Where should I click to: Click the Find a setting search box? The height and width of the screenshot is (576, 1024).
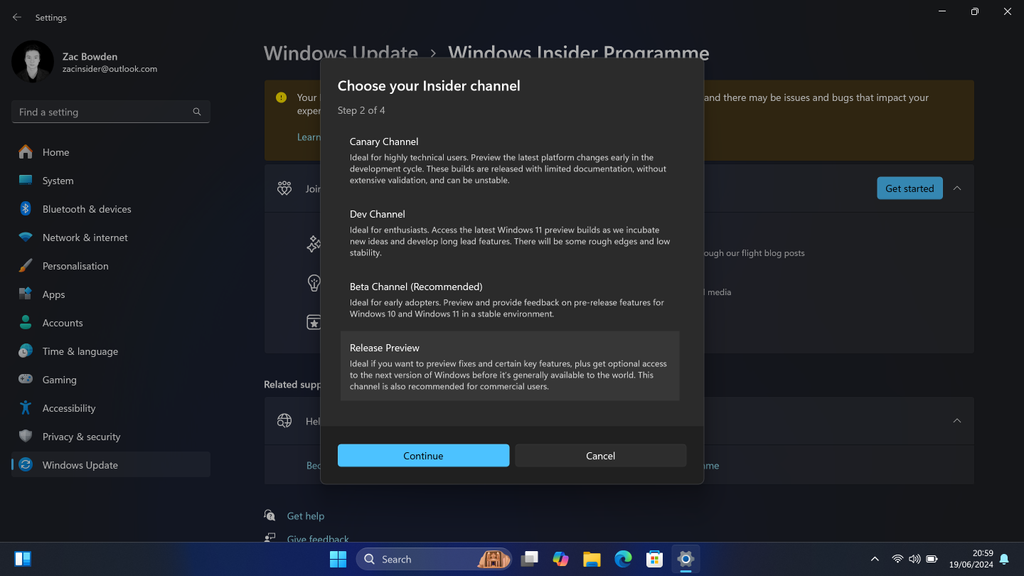click(x=110, y=112)
